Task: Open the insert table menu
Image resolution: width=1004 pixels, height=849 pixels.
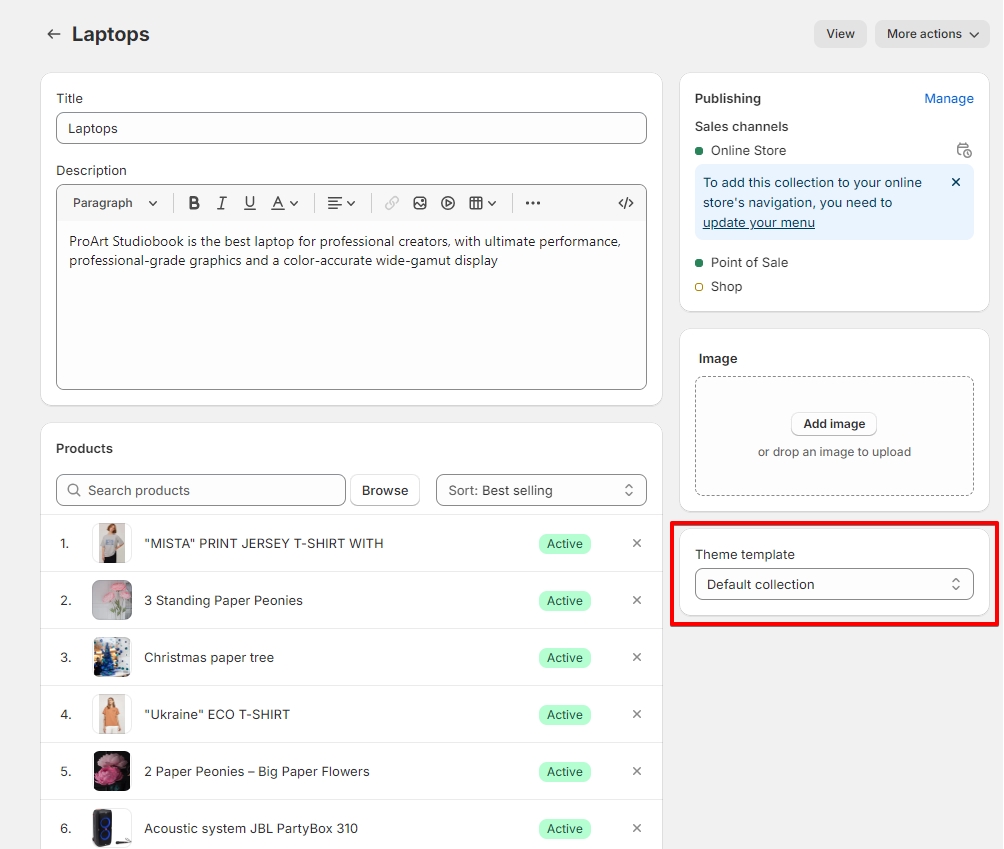Action: 483,203
